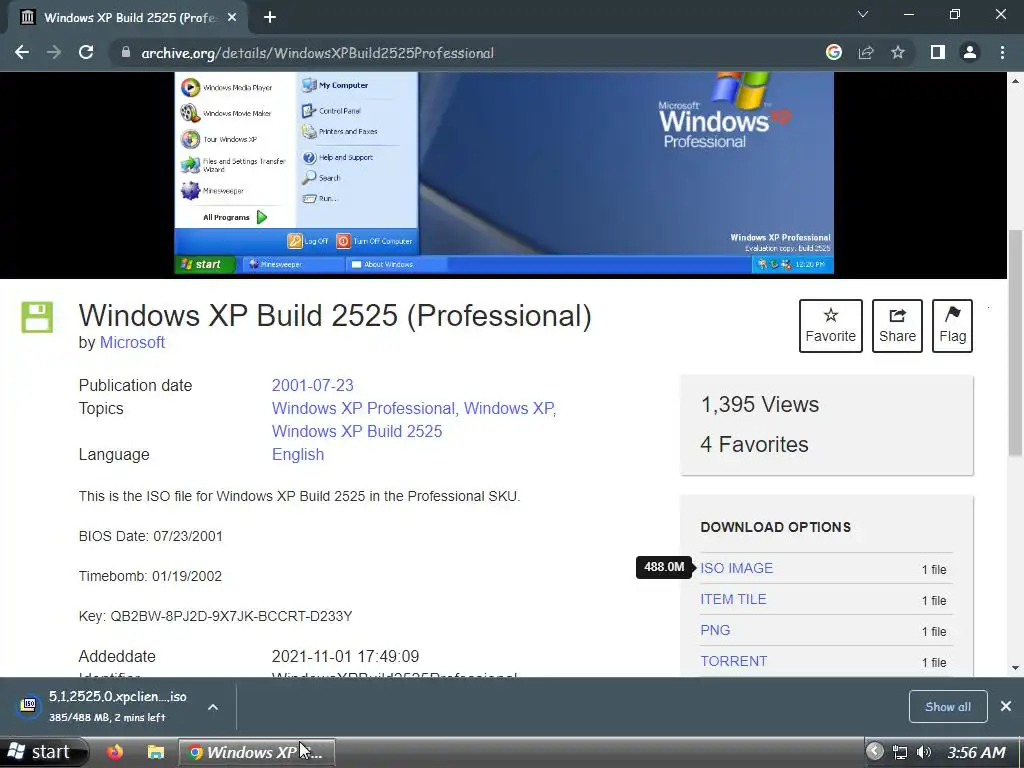View site lock security info
Viewport: 1024px width, 768px height.
pyautogui.click(x=125, y=52)
